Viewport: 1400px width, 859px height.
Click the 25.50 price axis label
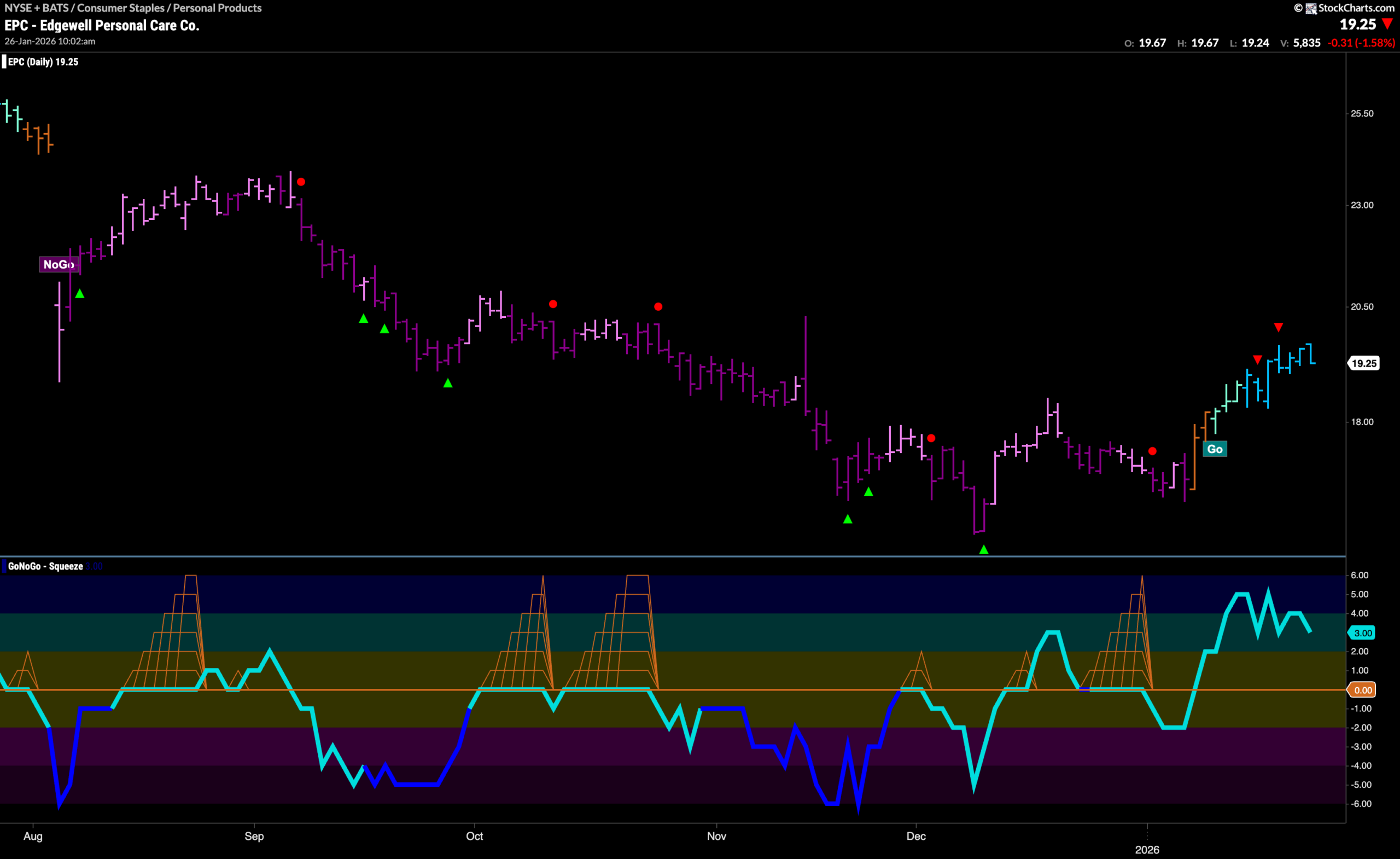point(1362,114)
